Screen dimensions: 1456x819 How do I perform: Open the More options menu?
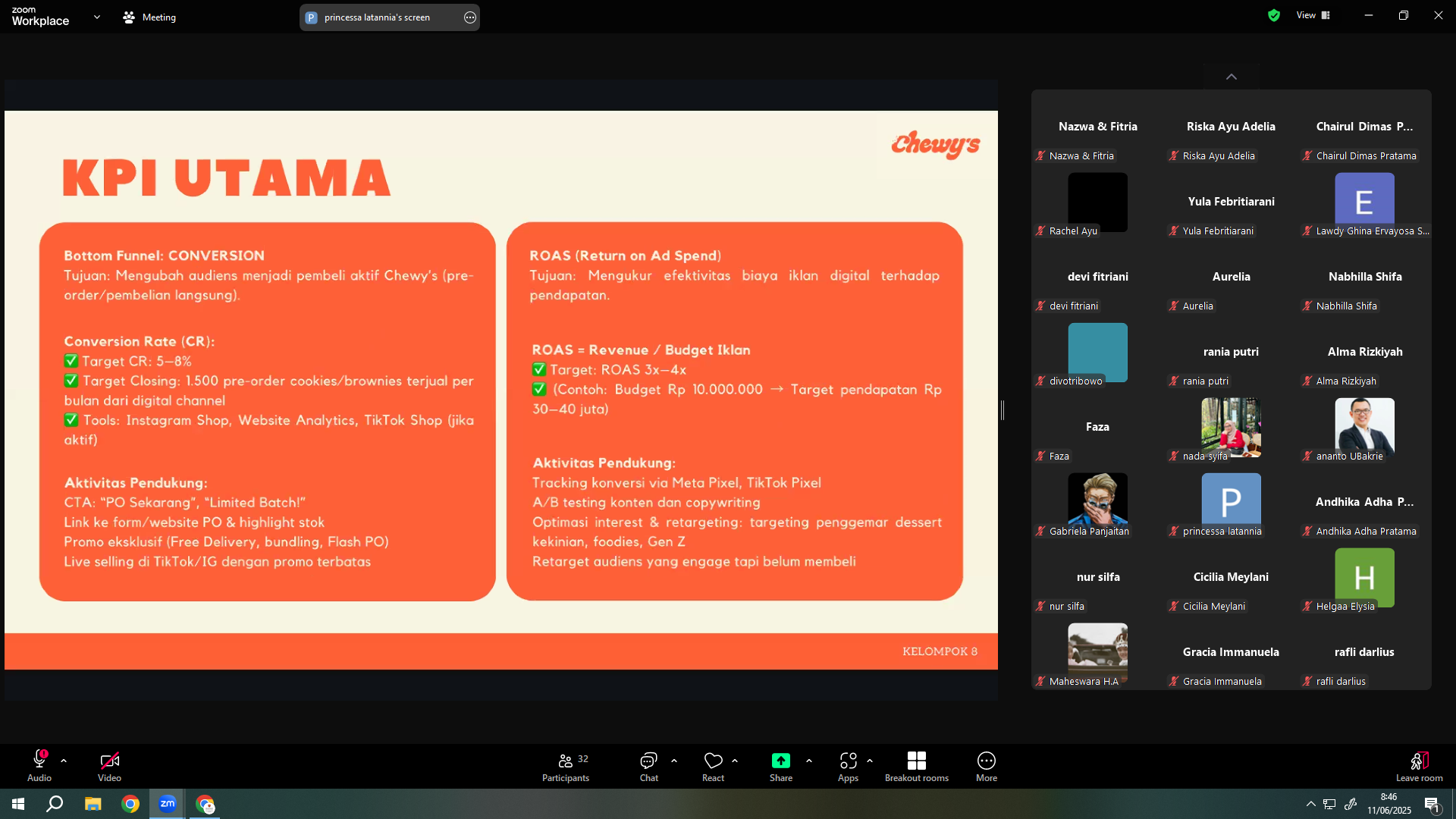[x=987, y=766]
